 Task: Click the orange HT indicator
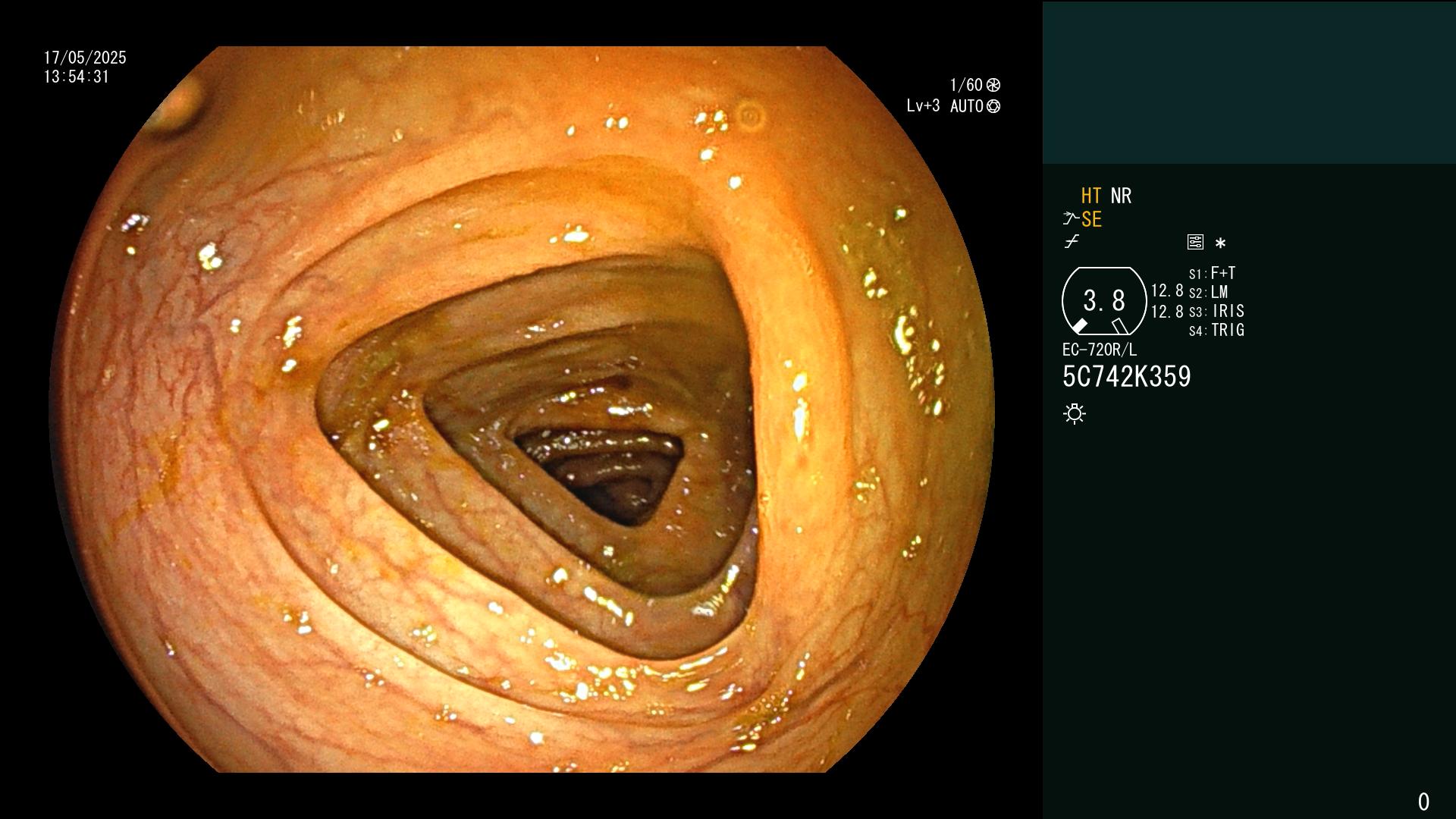(x=1091, y=196)
